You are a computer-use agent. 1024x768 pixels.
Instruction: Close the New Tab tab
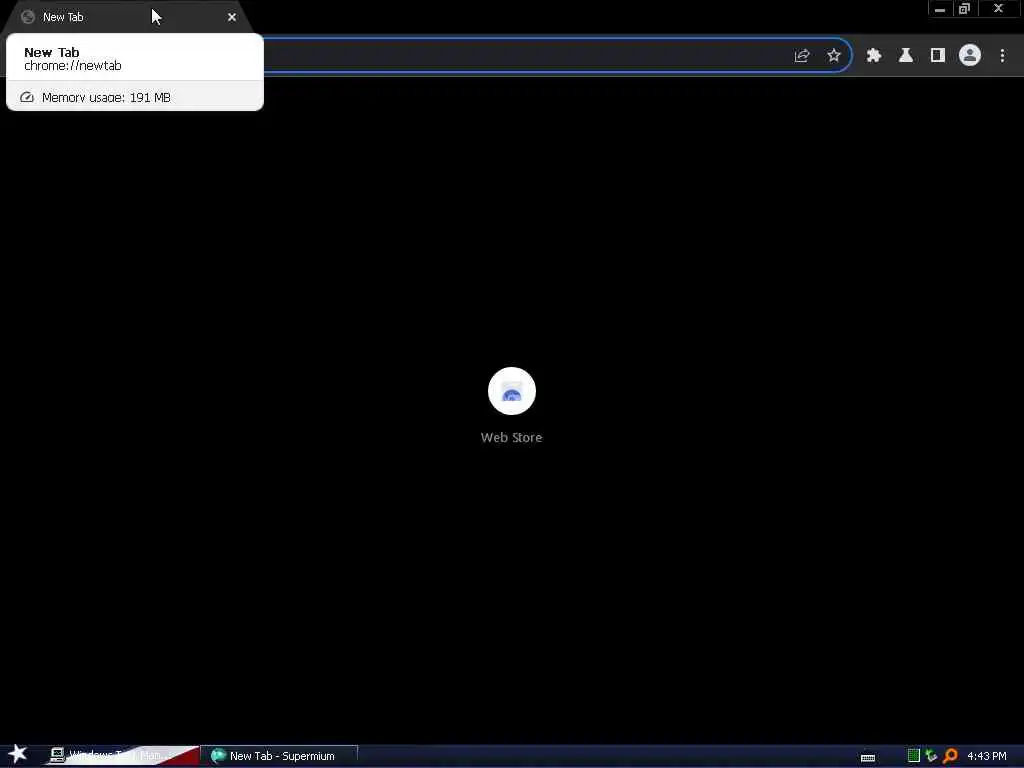click(x=232, y=17)
